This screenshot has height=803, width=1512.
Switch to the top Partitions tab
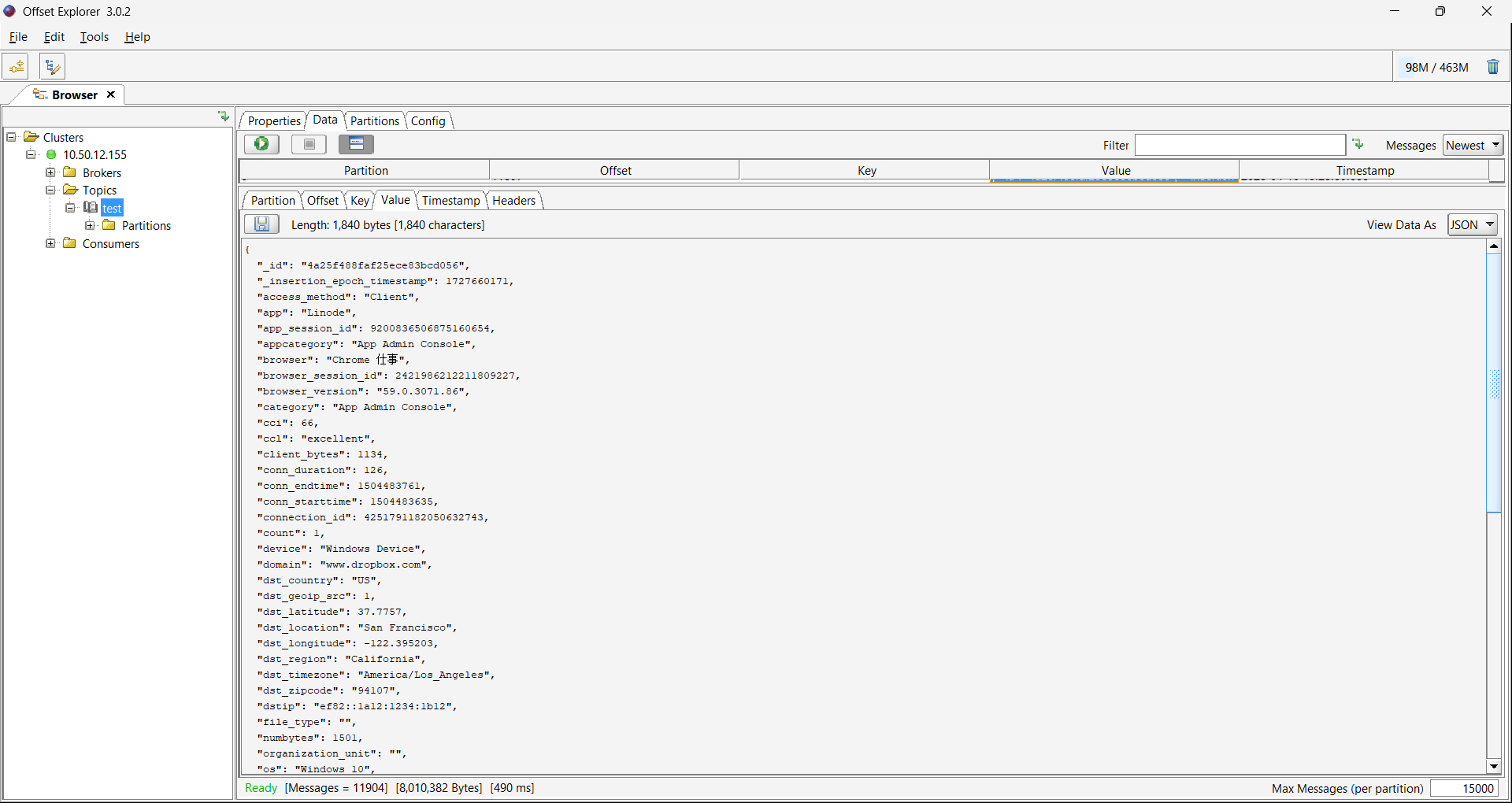tap(375, 120)
